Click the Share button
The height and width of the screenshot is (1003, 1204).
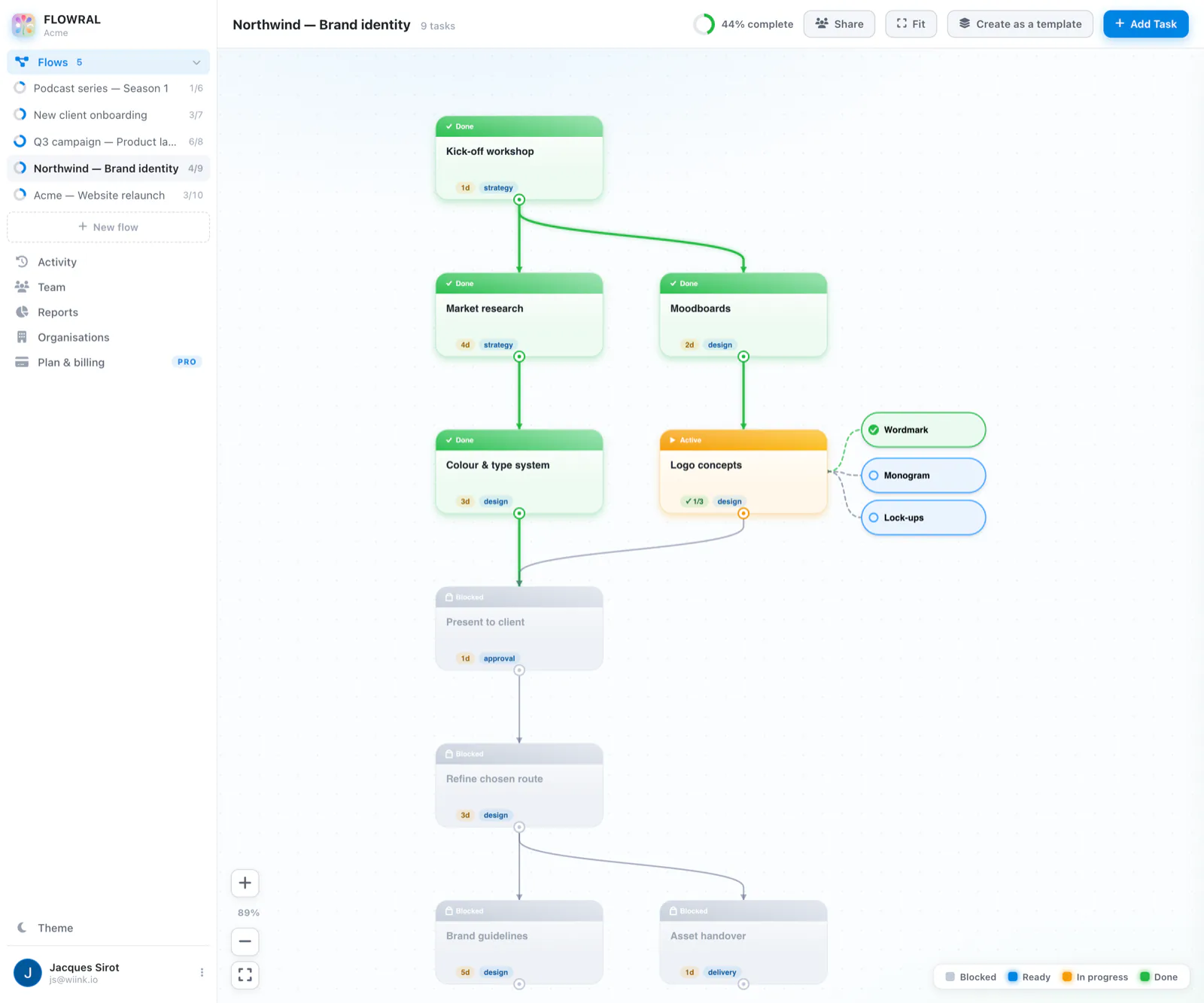(x=839, y=24)
